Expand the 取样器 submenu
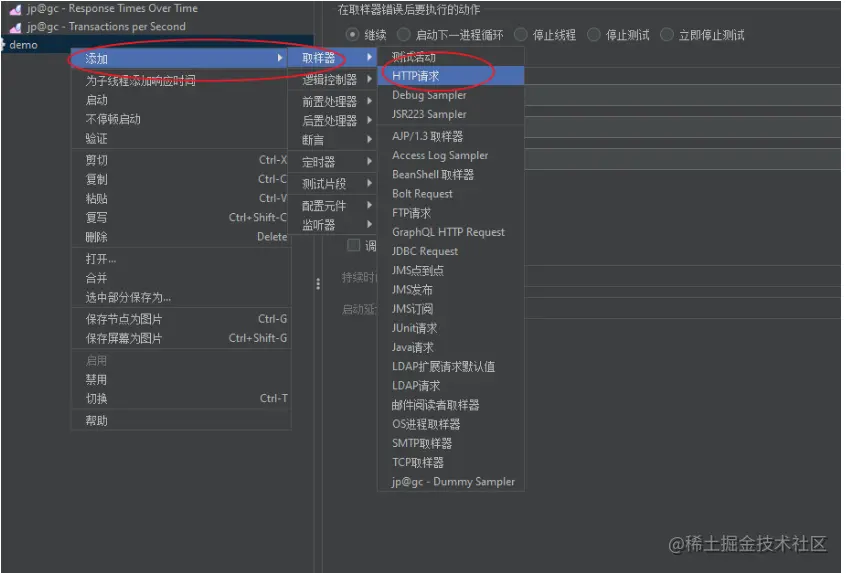This screenshot has width=846, height=573. [332, 57]
